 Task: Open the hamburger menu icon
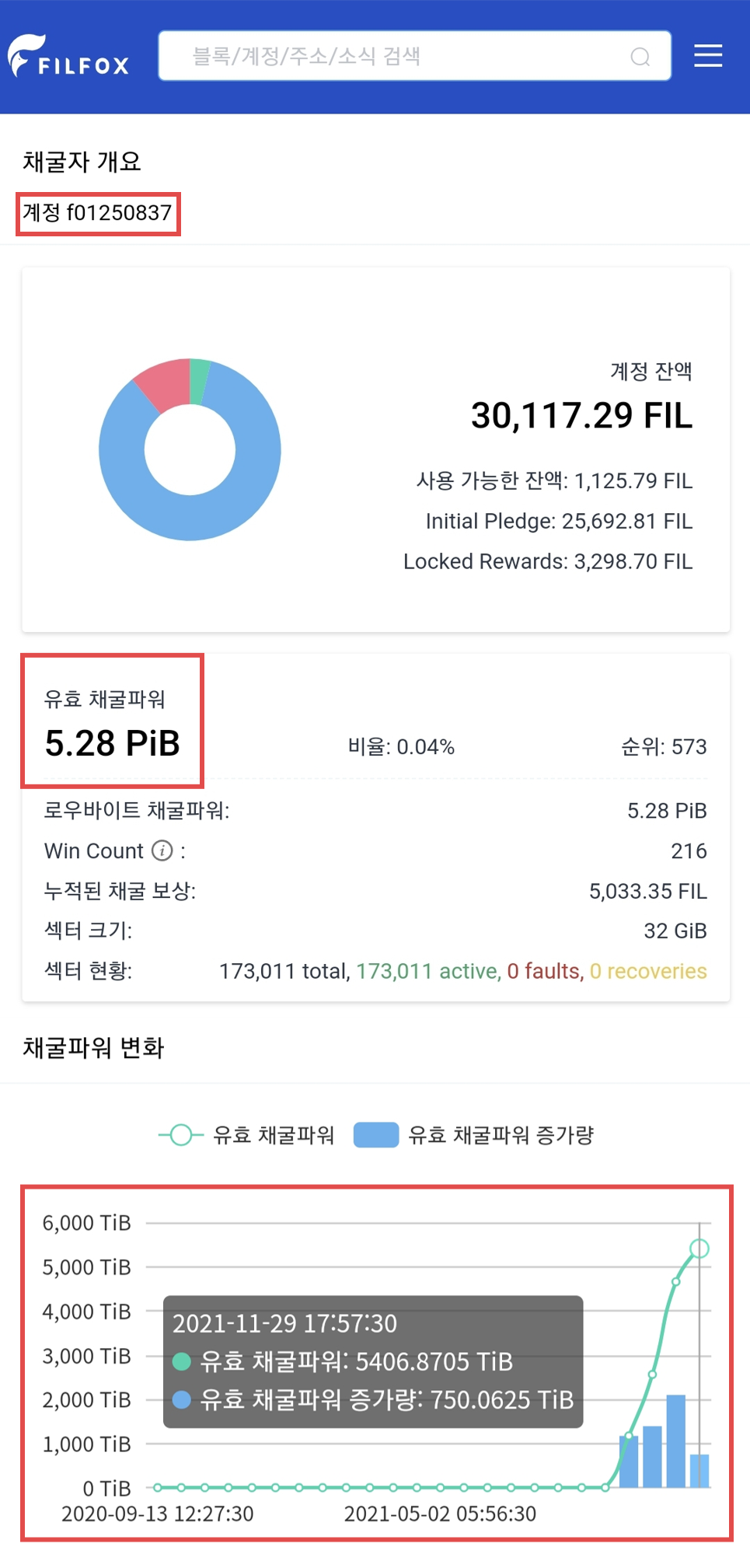click(x=708, y=56)
